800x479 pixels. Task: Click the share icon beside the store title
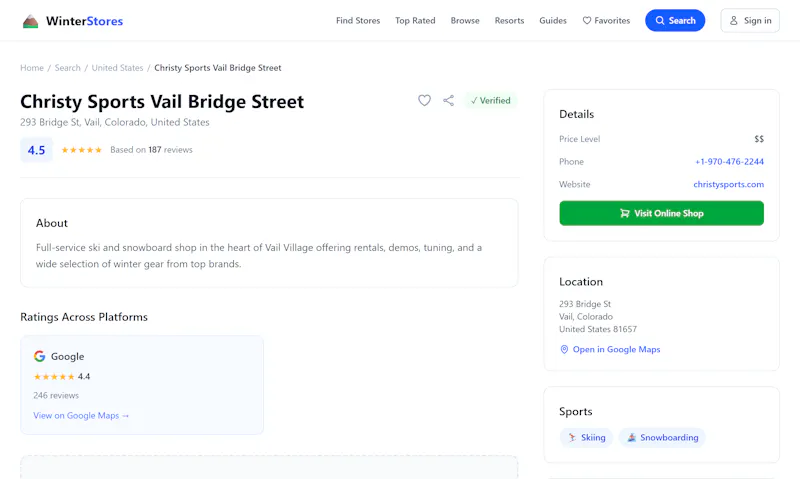[x=448, y=100]
